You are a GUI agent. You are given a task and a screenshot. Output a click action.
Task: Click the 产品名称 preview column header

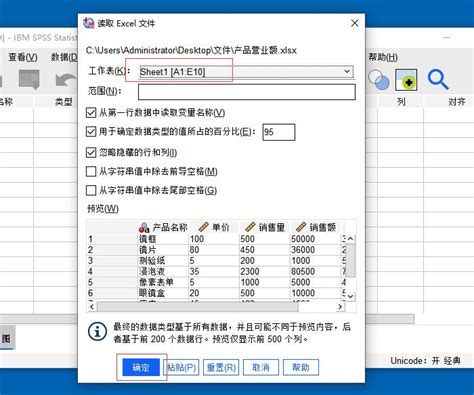point(163,227)
